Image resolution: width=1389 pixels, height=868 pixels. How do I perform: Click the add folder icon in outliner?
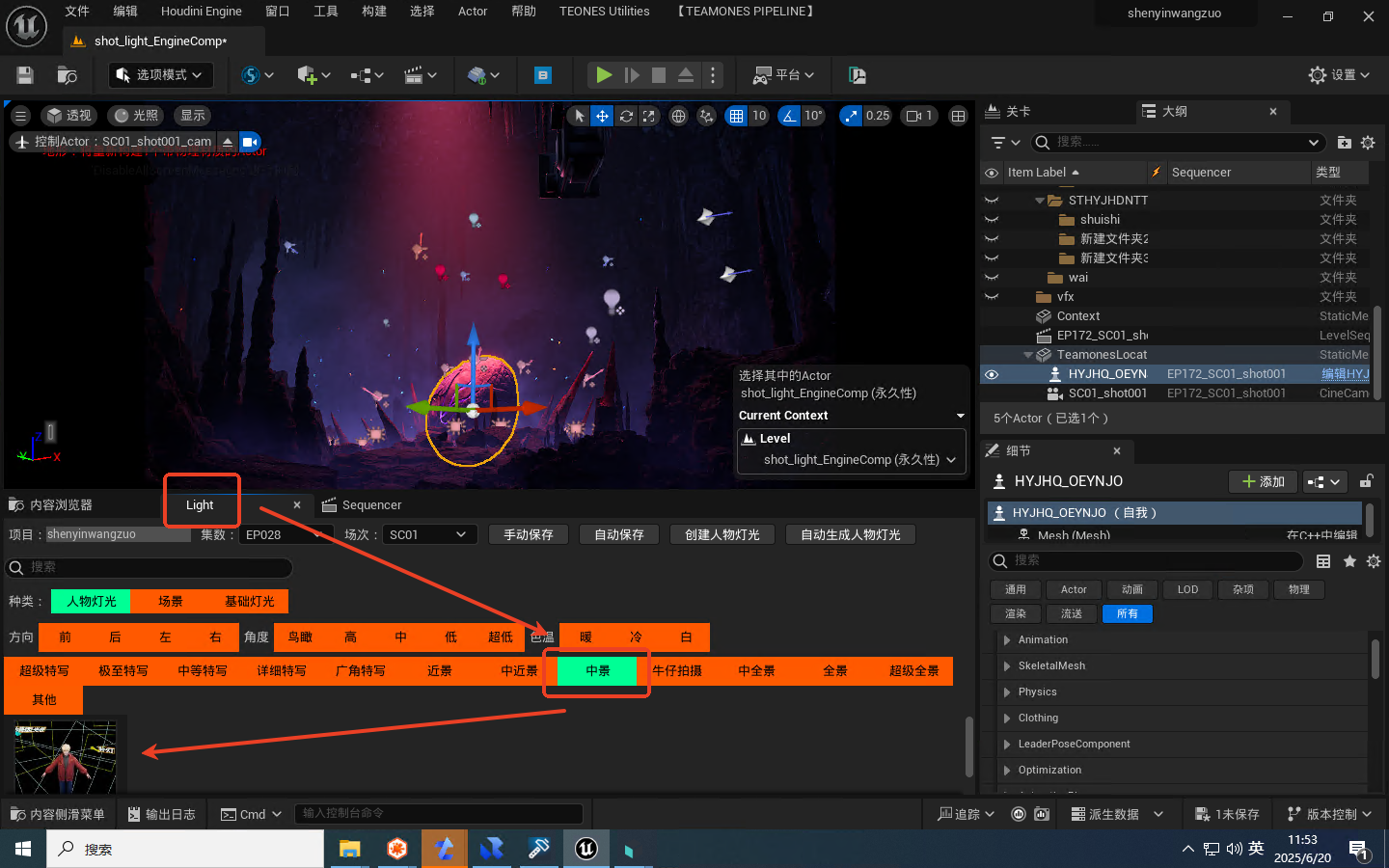(x=1345, y=143)
